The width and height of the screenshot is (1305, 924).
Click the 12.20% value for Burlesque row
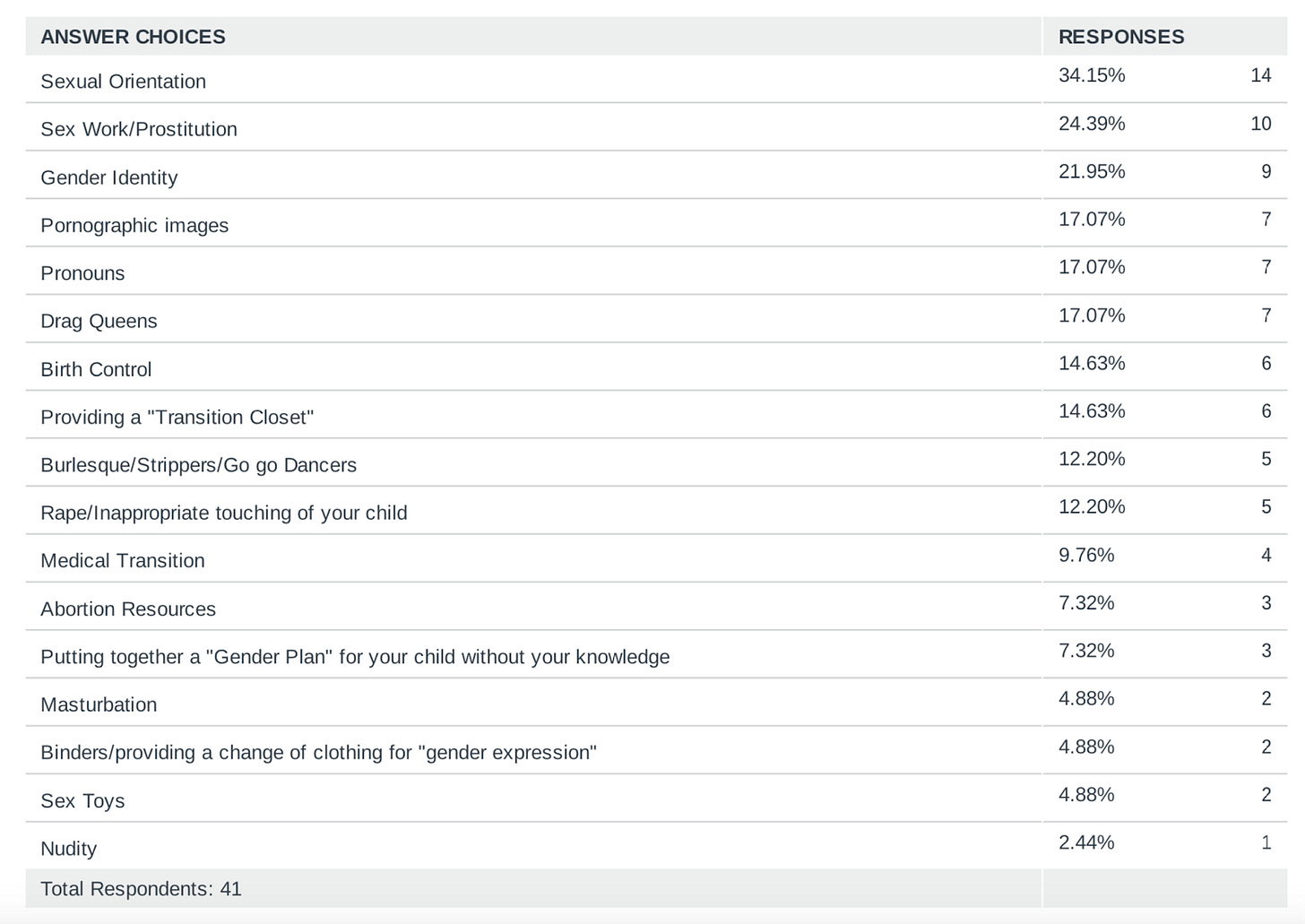[x=1092, y=459]
